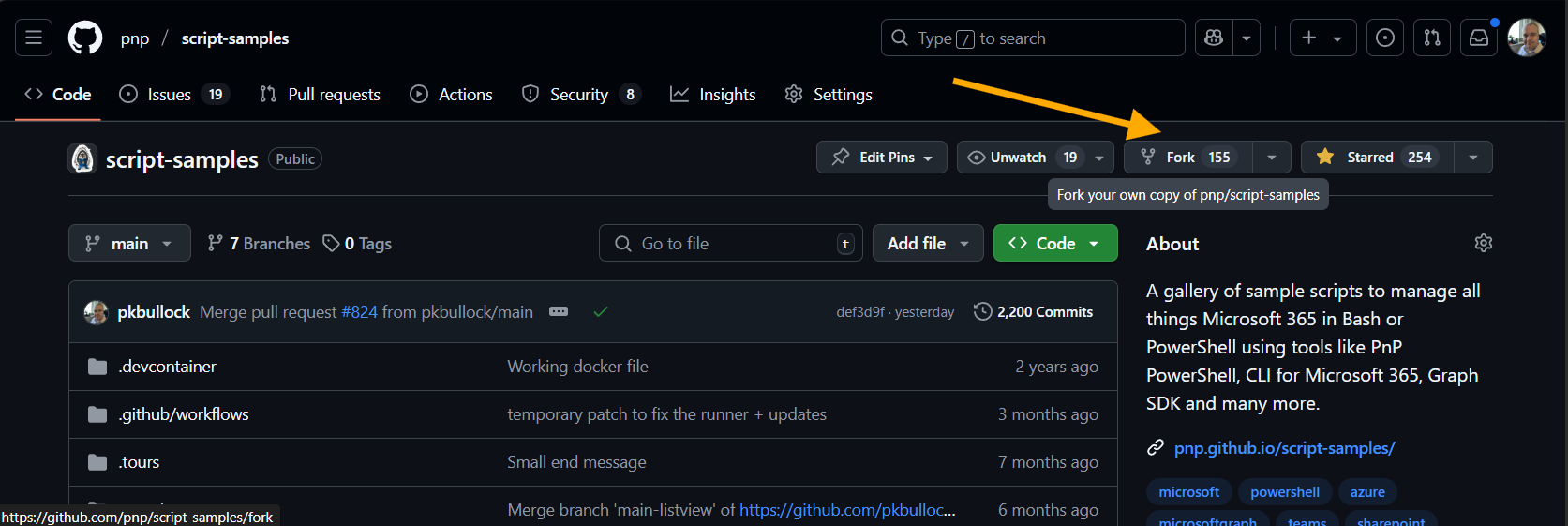Focus the Go to file field
The image size is (1568, 526).
[730, 243]
